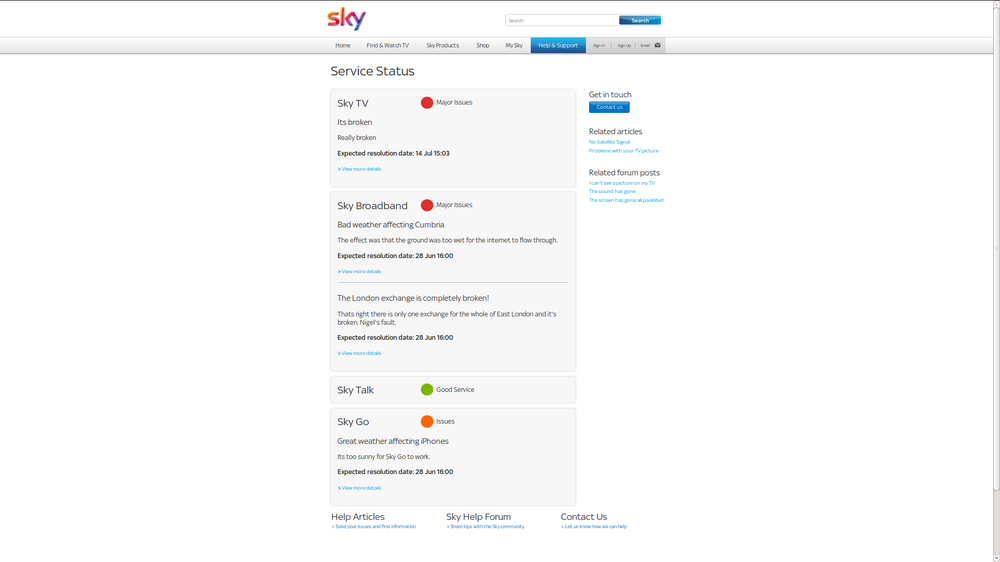The height and width of the screenshot is (562, 1000).
Task: Click The London exchange is completely broken
Action: click(413, 299)
